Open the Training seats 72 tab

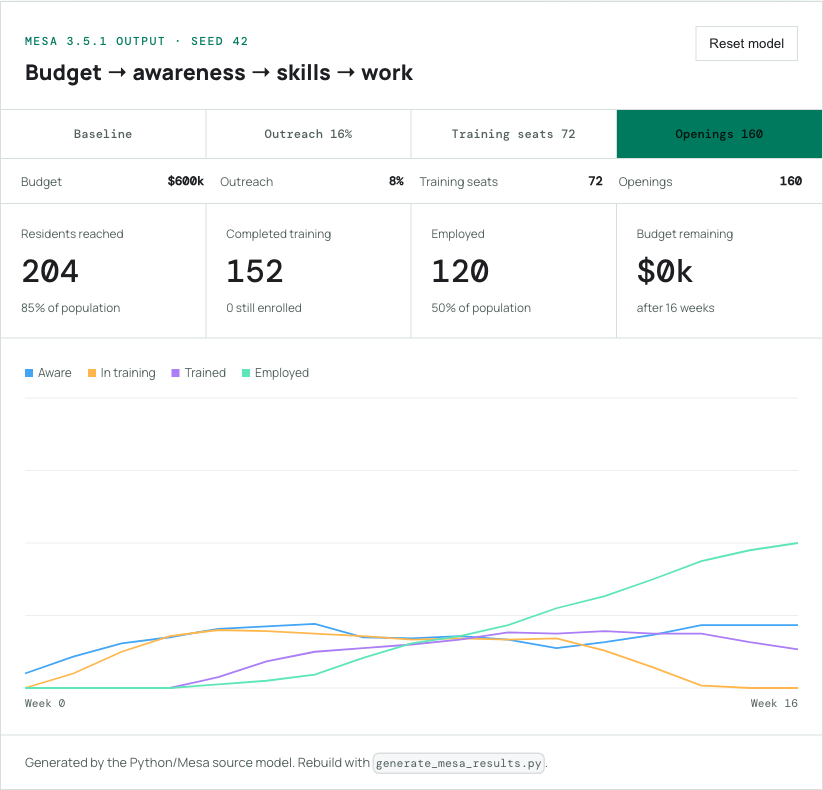513,134
